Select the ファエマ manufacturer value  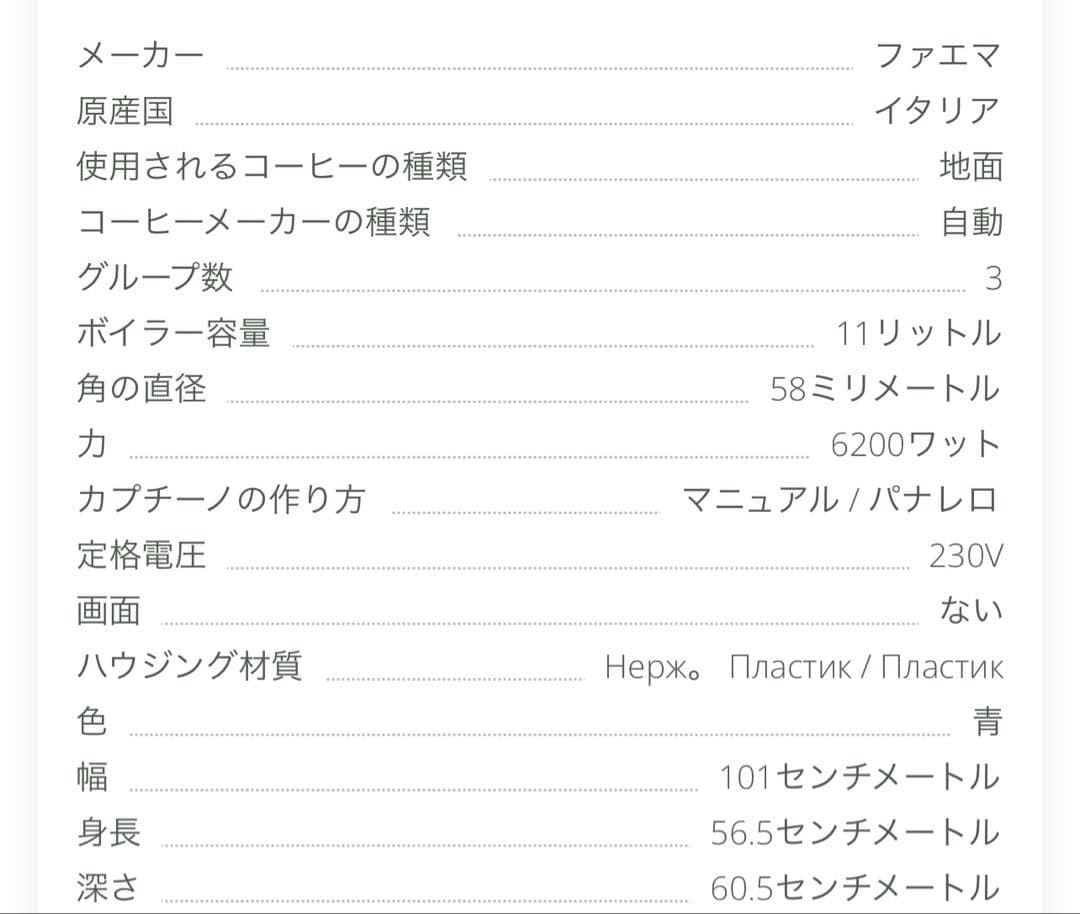(937, 54)
